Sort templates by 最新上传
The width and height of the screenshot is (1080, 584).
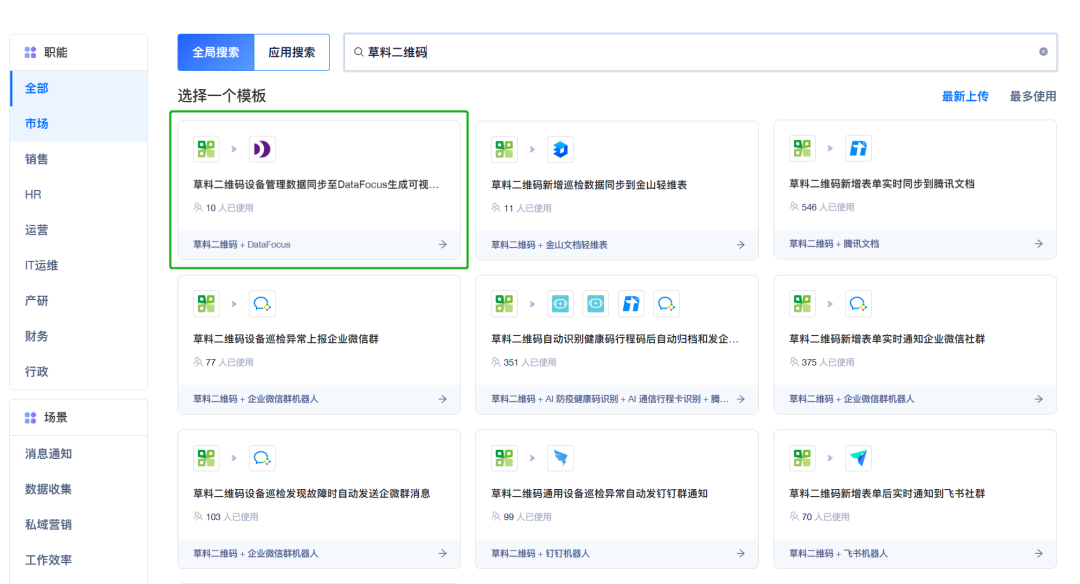[965, 96]
